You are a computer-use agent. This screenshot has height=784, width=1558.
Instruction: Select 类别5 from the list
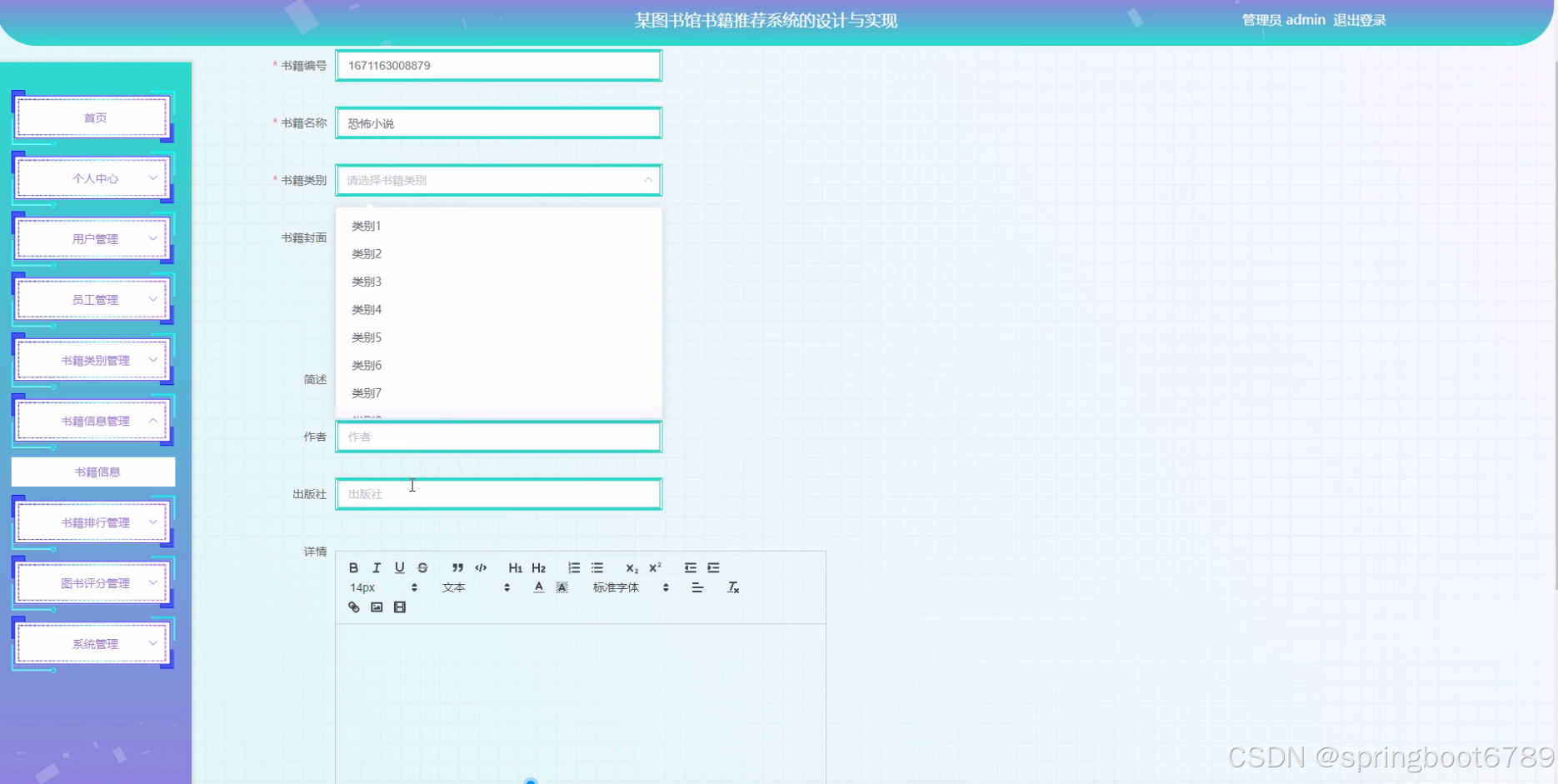[498, 337]
